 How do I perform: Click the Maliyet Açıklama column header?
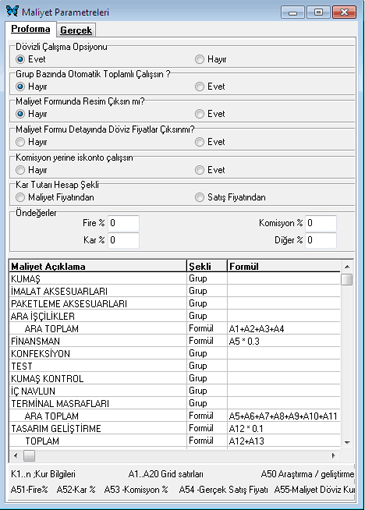click(98, 266)
